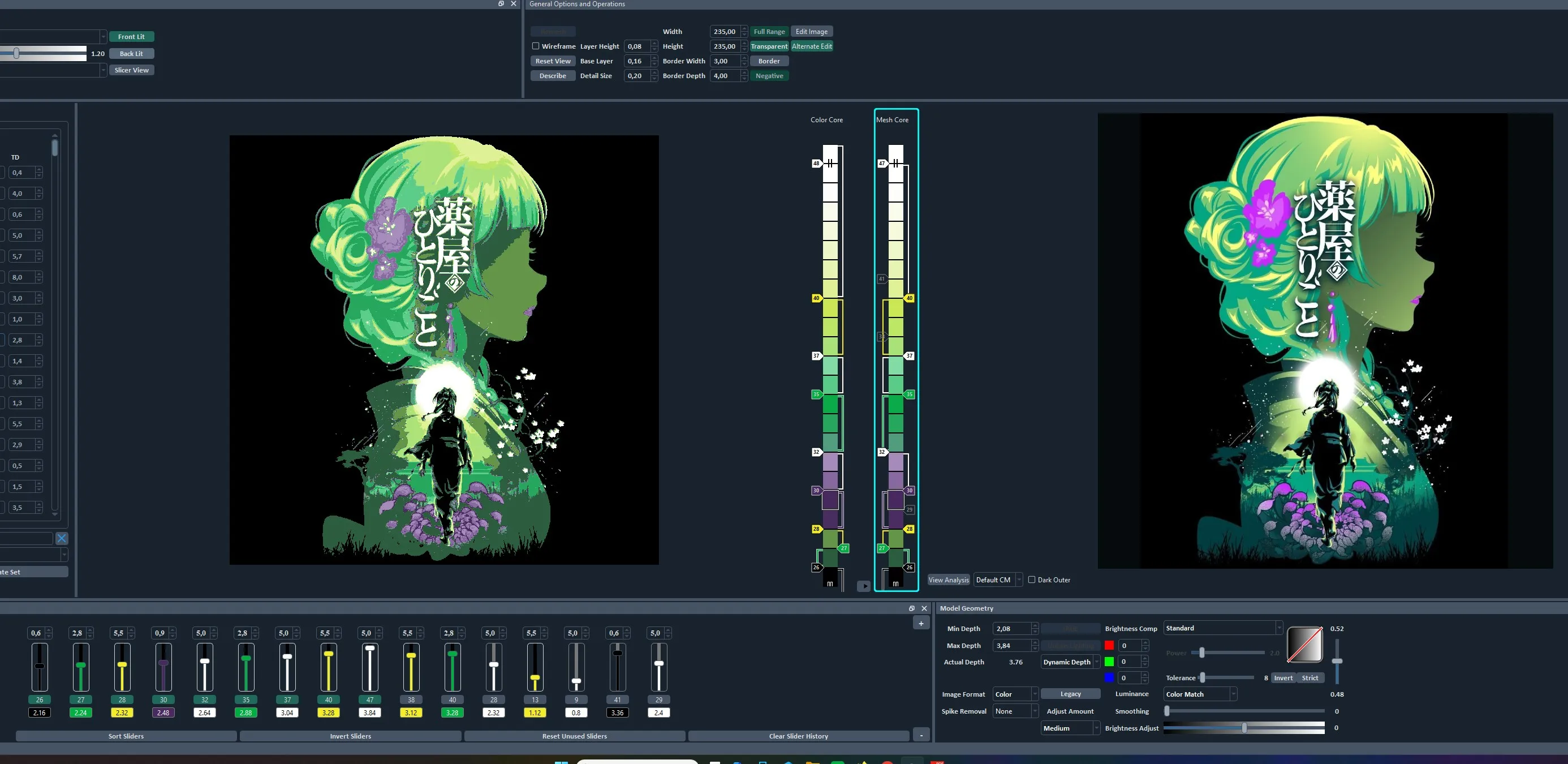Click the Brightness Adjust slider handle
The height and width of the screenshot is (764, 1568).
coord(1244,728)
